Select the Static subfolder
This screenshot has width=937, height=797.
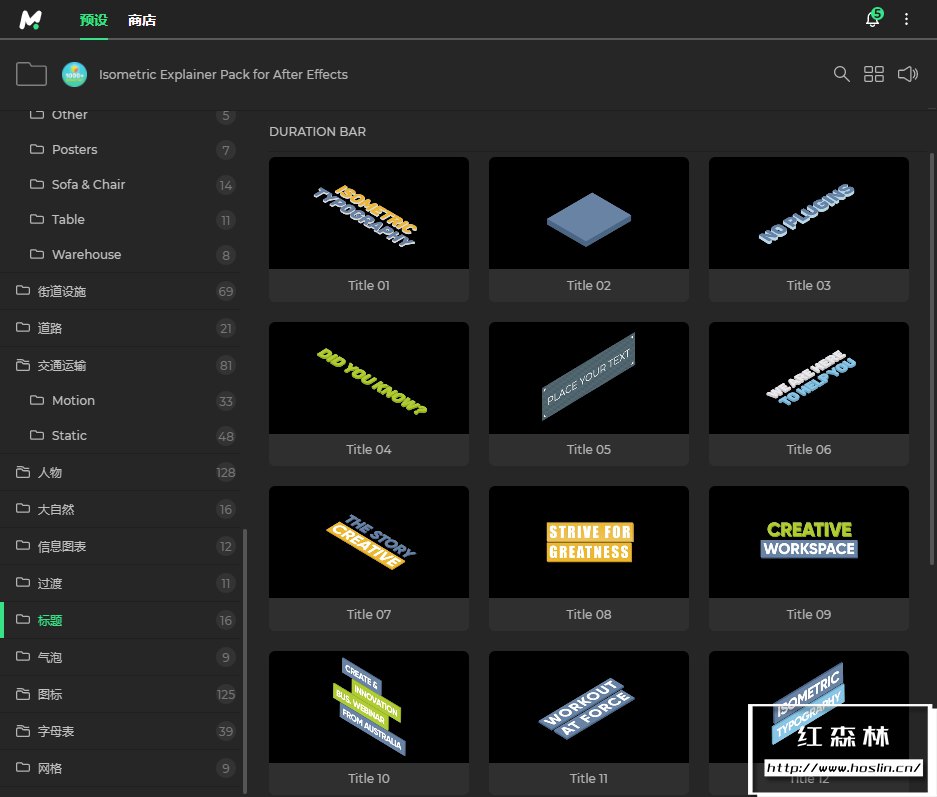(120, 436)
